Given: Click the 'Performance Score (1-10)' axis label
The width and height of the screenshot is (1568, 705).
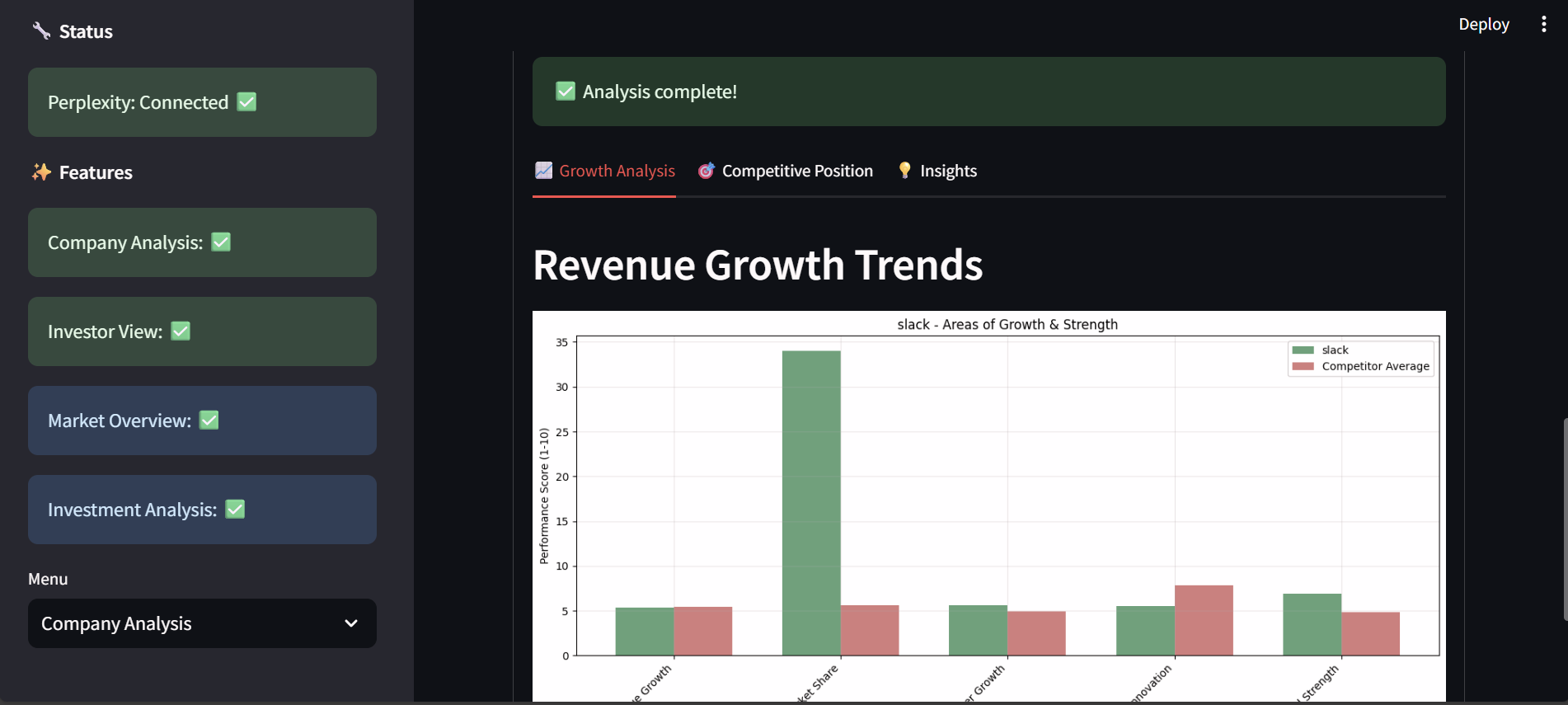Looking at the screenshot, I should (x=544, y=496).
